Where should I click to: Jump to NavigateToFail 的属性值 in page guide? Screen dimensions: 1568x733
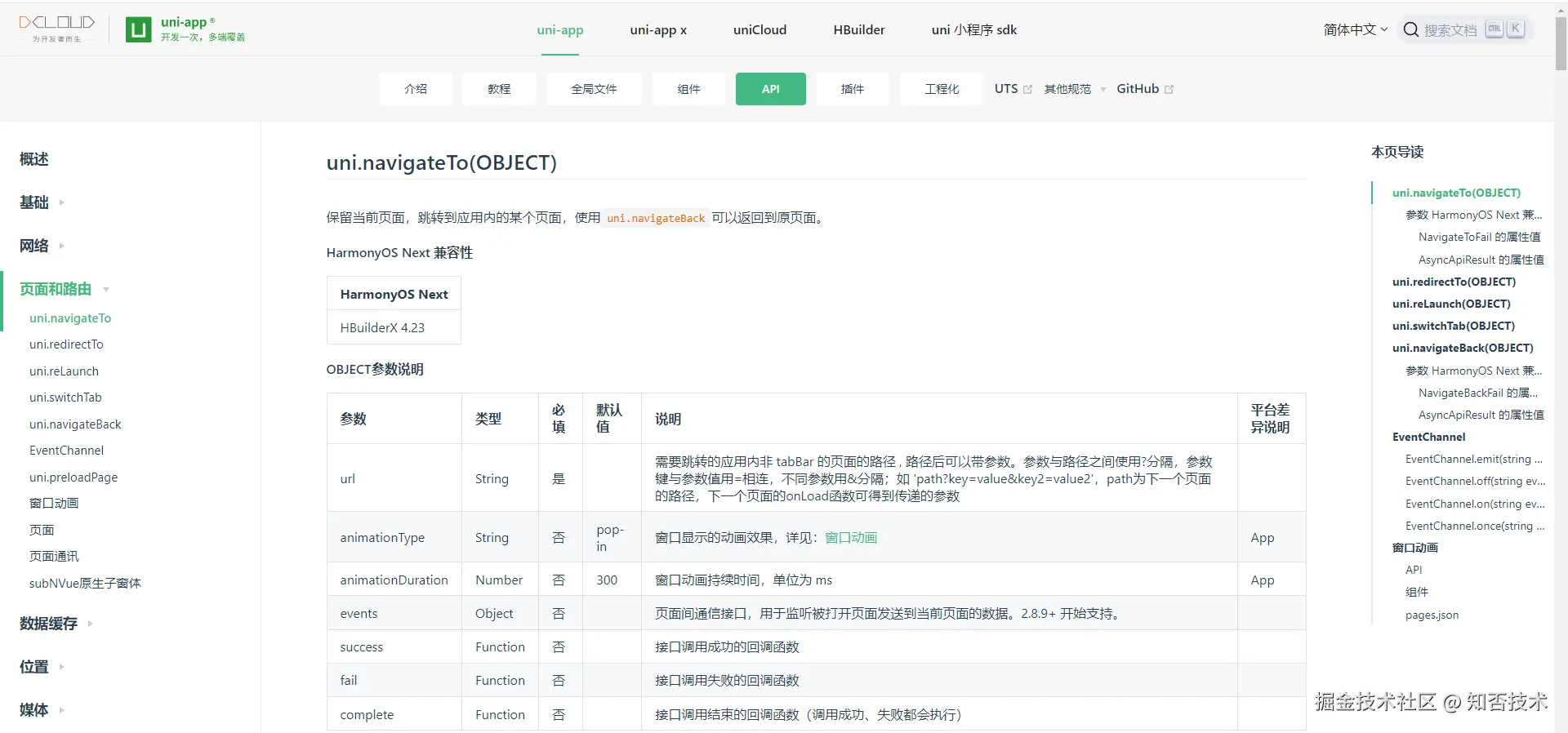pyautogui.click(x=1480, y=238)
